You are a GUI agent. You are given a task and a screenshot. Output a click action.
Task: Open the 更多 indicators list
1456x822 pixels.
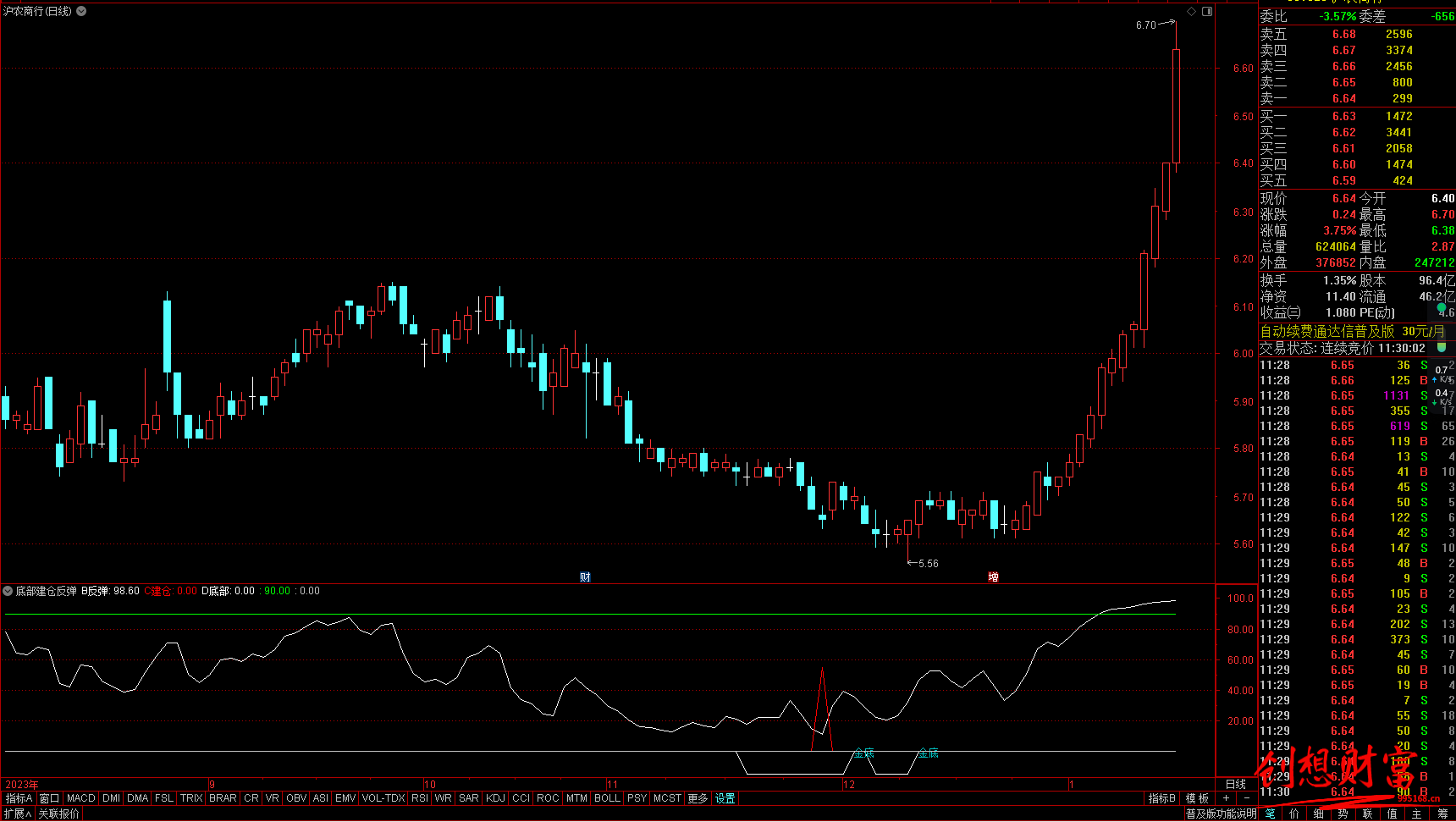[698, 798]
